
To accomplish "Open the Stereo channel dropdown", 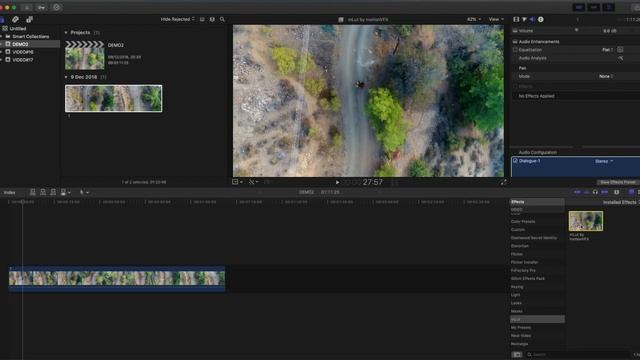I will 604,161.
